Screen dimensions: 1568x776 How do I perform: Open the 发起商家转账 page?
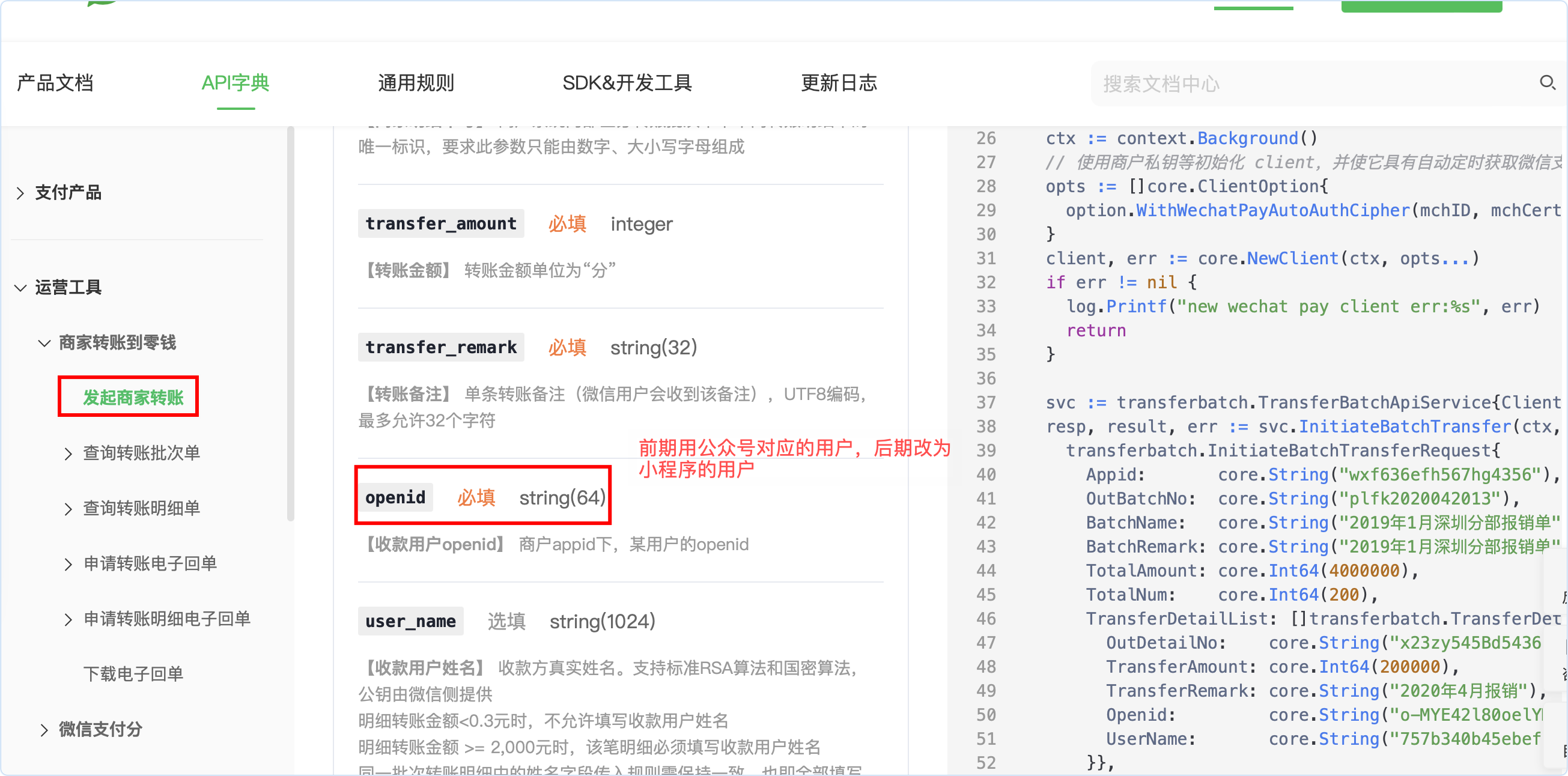[x=133, y=398]
